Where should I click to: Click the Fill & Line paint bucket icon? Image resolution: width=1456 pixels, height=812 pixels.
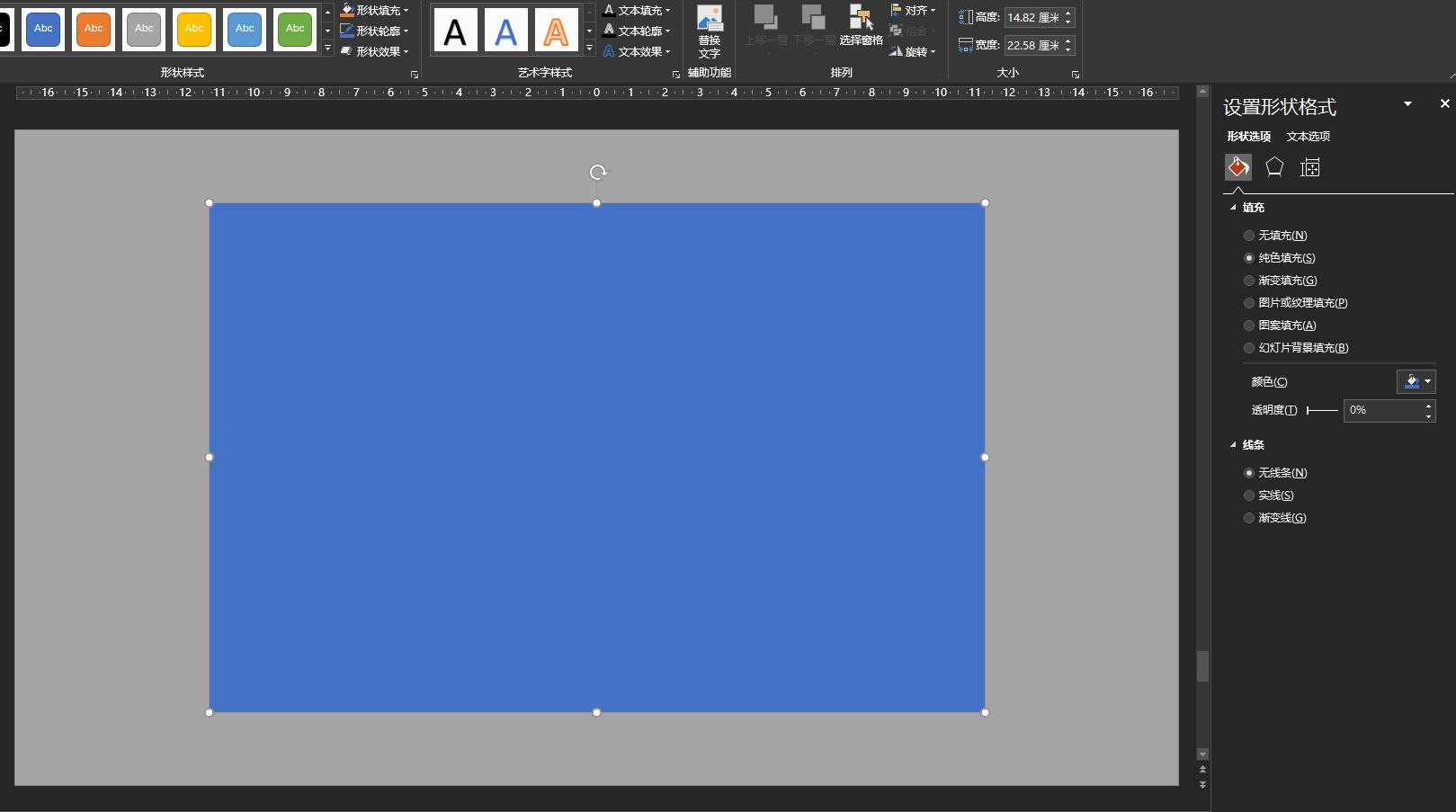(1238, 167)
